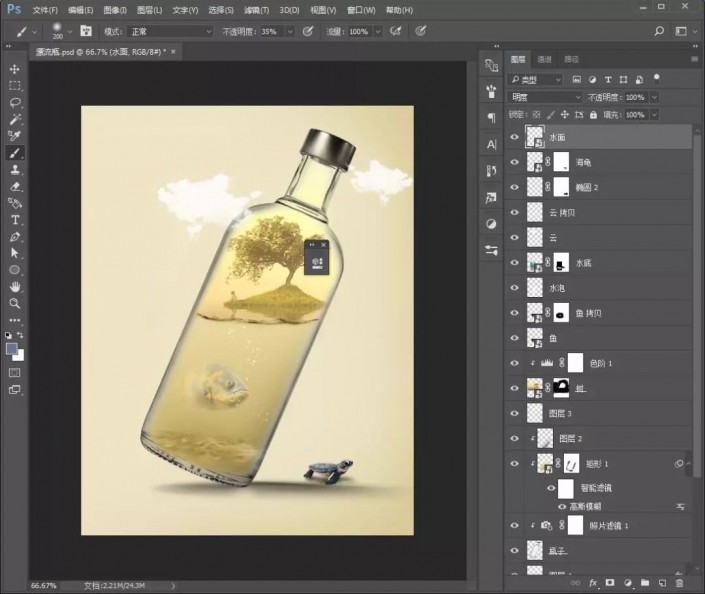Open the toolbox extra tools ellipsis
This screenshot has width=705, height=594.
point(14,320)
